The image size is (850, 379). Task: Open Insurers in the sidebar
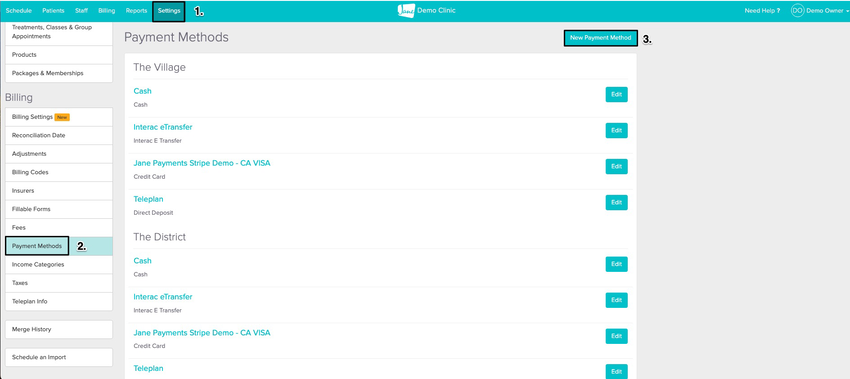pos(59,190)
